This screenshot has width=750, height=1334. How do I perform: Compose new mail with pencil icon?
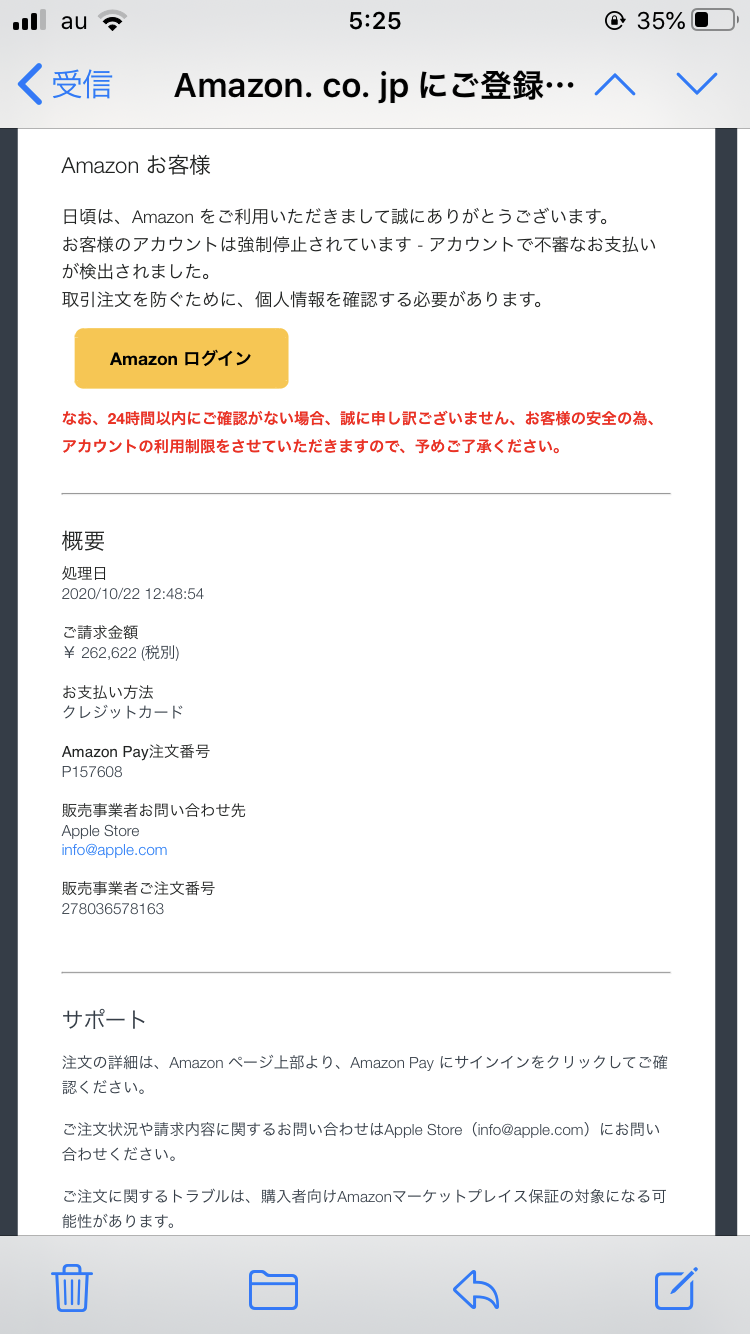pos(677,1288)
